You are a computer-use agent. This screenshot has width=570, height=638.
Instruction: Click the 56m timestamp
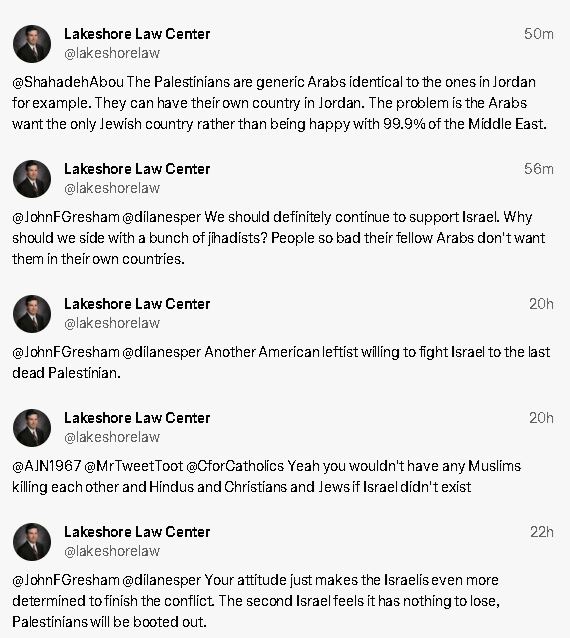coord(539,169)
